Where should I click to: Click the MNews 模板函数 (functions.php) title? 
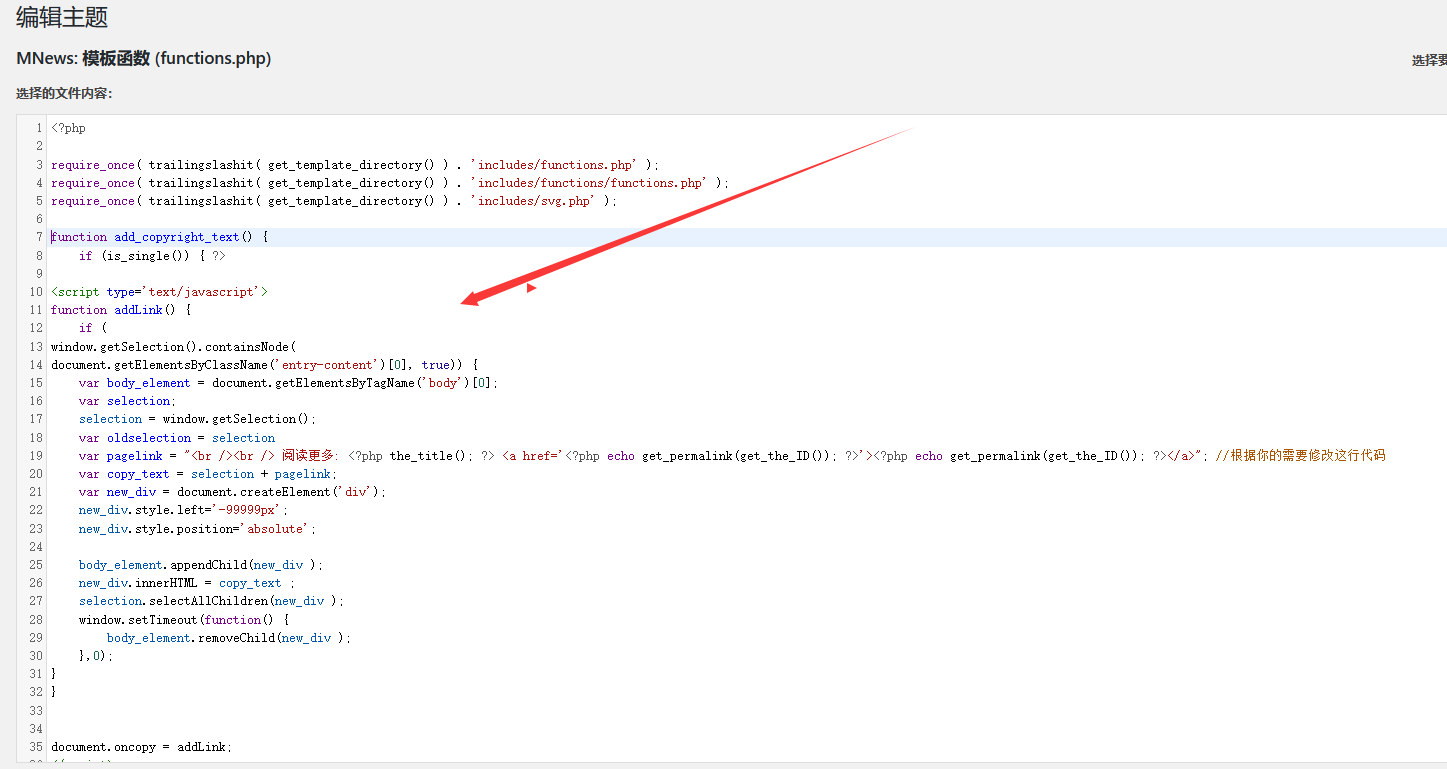pyautogui.click(x=144, y=59)
